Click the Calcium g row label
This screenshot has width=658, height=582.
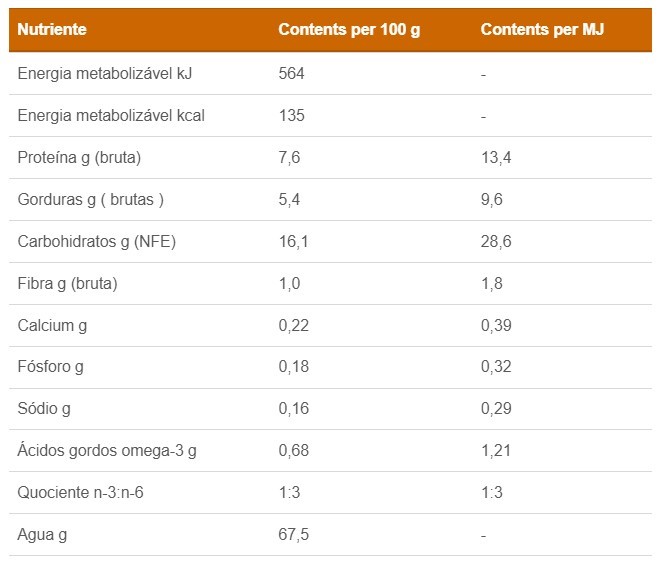[52, 325]
